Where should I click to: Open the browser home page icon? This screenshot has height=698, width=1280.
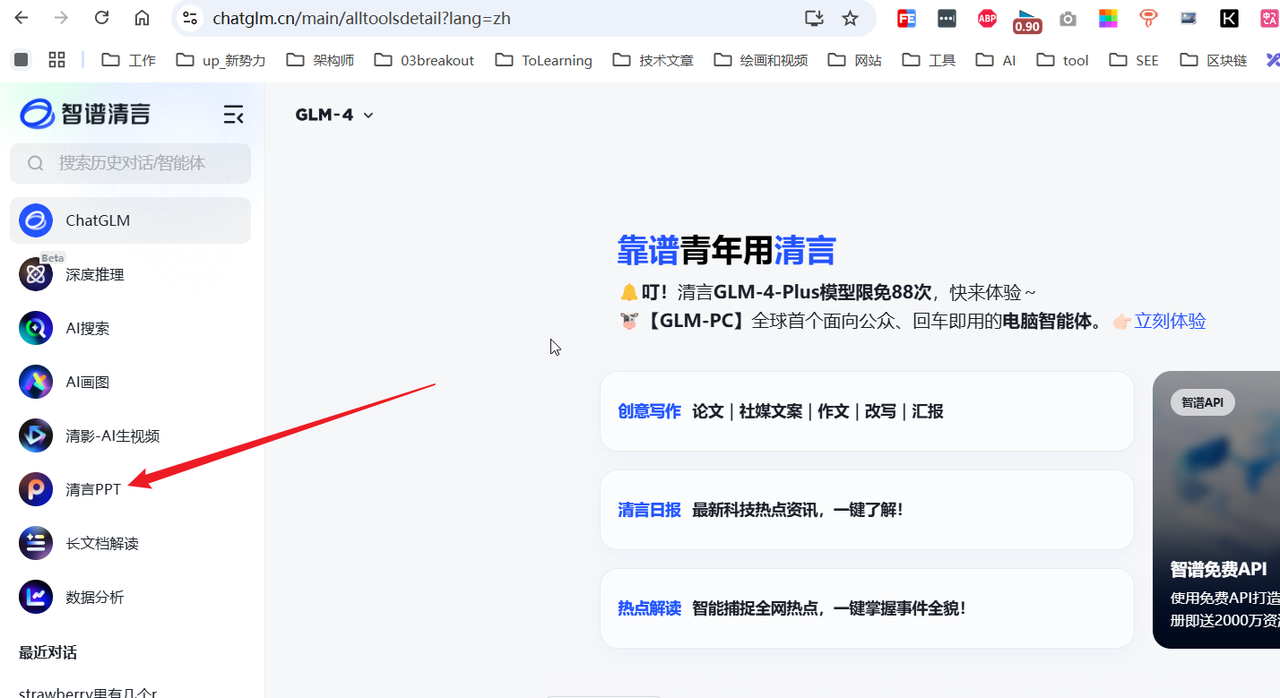[x=142, y=18]
